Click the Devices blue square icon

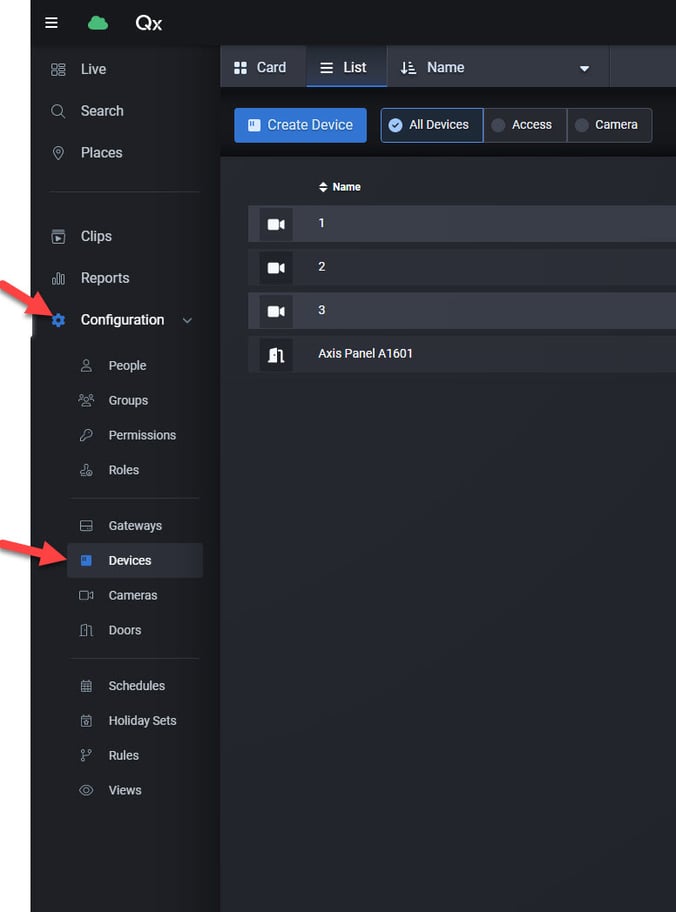click(x=86, y=560)
